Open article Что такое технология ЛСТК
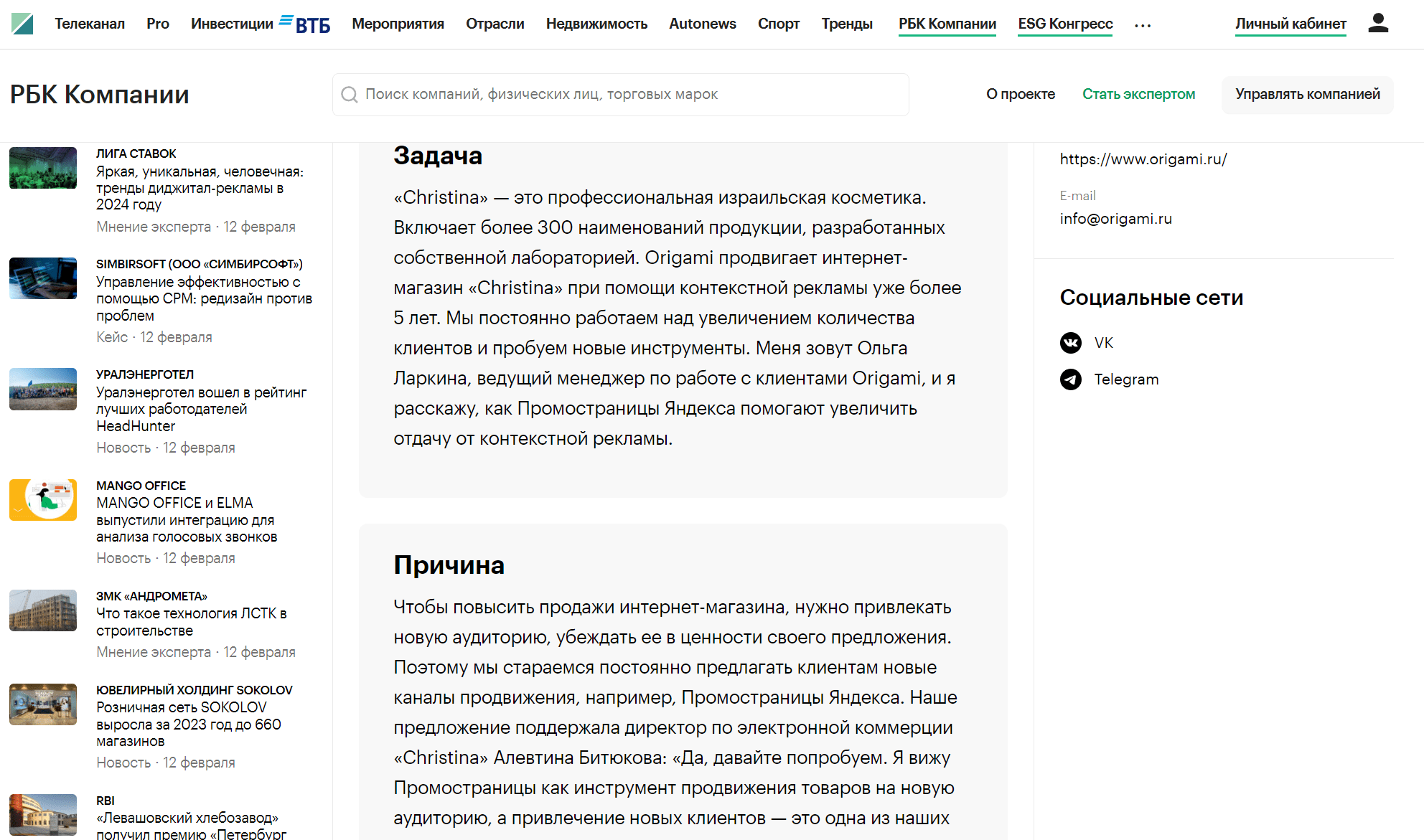Viewport: 1424px width, 840px height. [192, 622]
